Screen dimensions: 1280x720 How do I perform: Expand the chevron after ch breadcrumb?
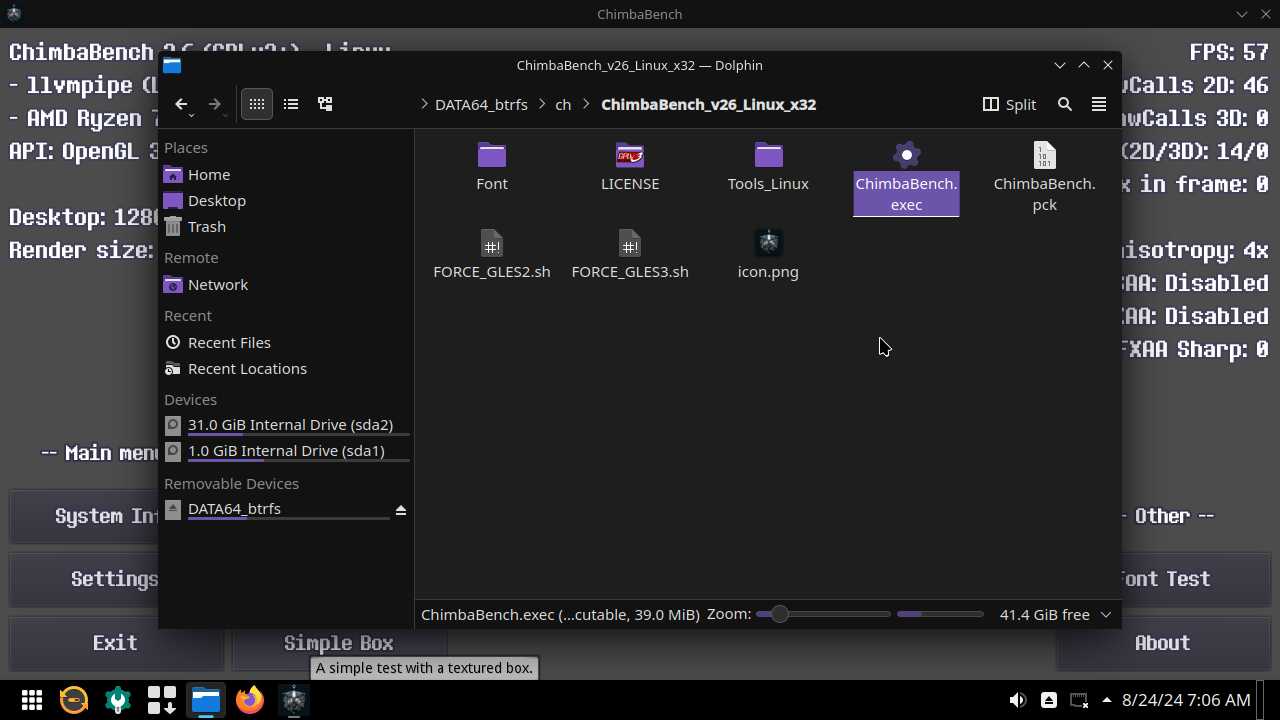tap(587, 104)
